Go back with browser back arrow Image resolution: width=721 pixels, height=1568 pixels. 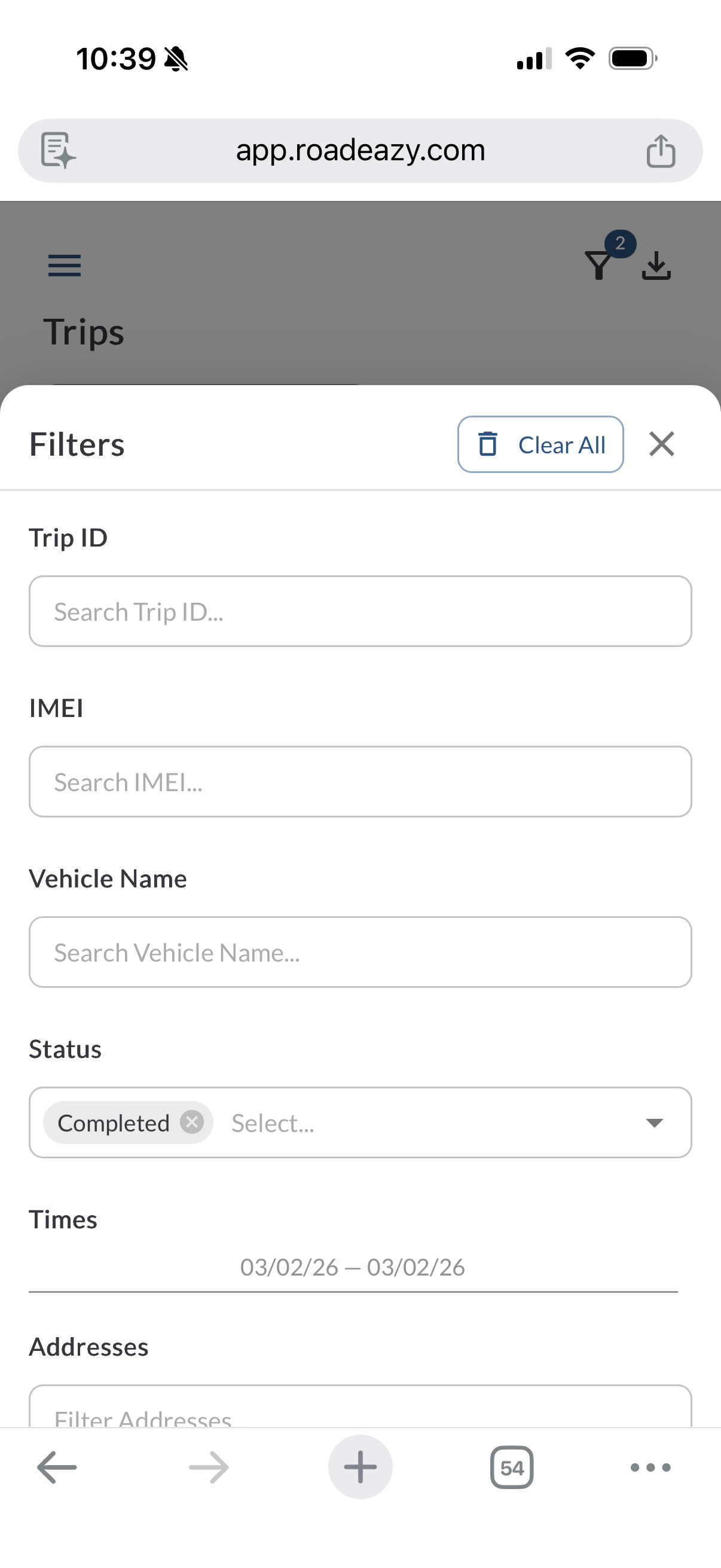point(57,1468)
